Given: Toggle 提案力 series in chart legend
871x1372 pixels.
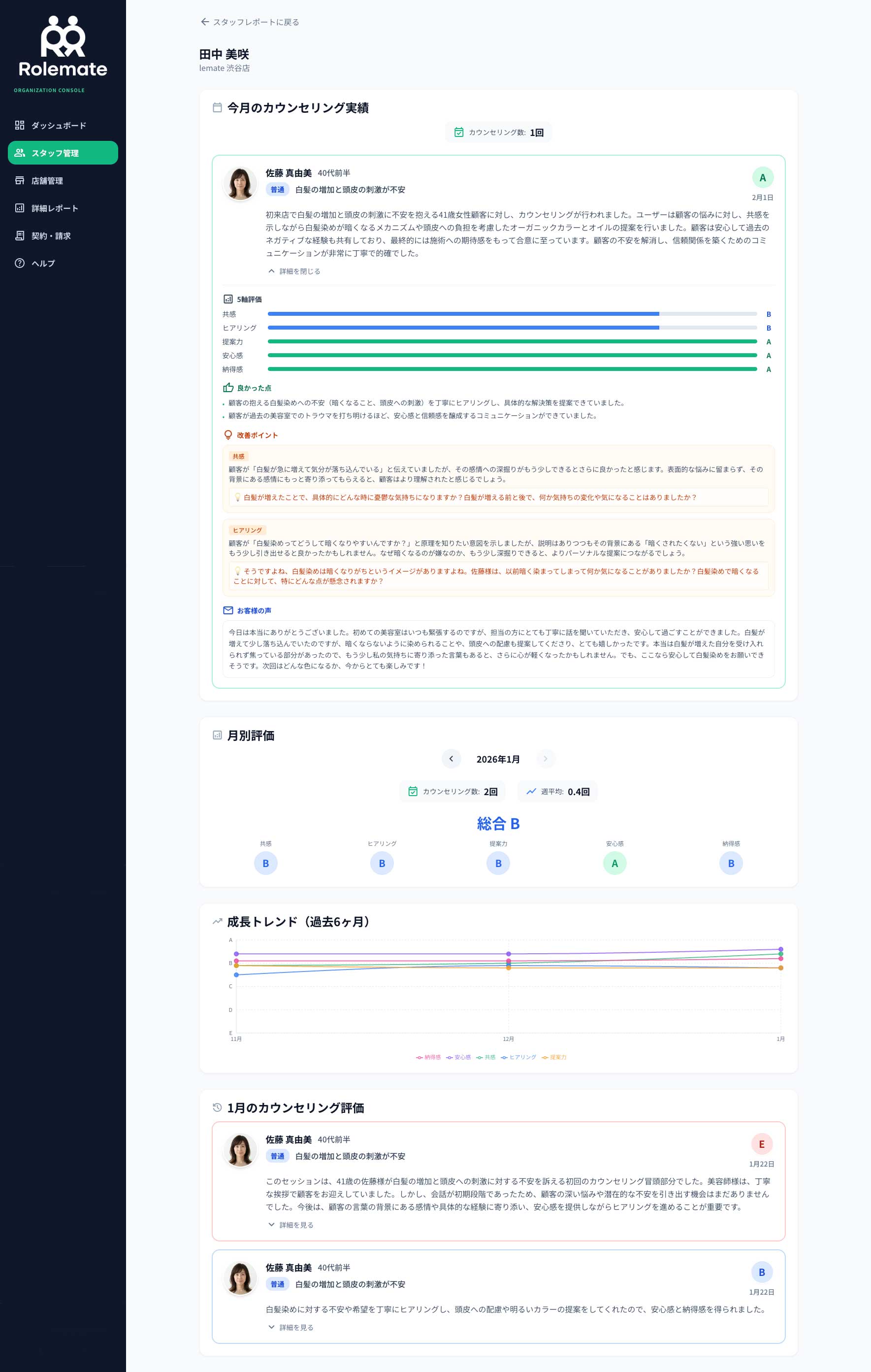Looking at the screenshot, I should [x=554, y=1058].
